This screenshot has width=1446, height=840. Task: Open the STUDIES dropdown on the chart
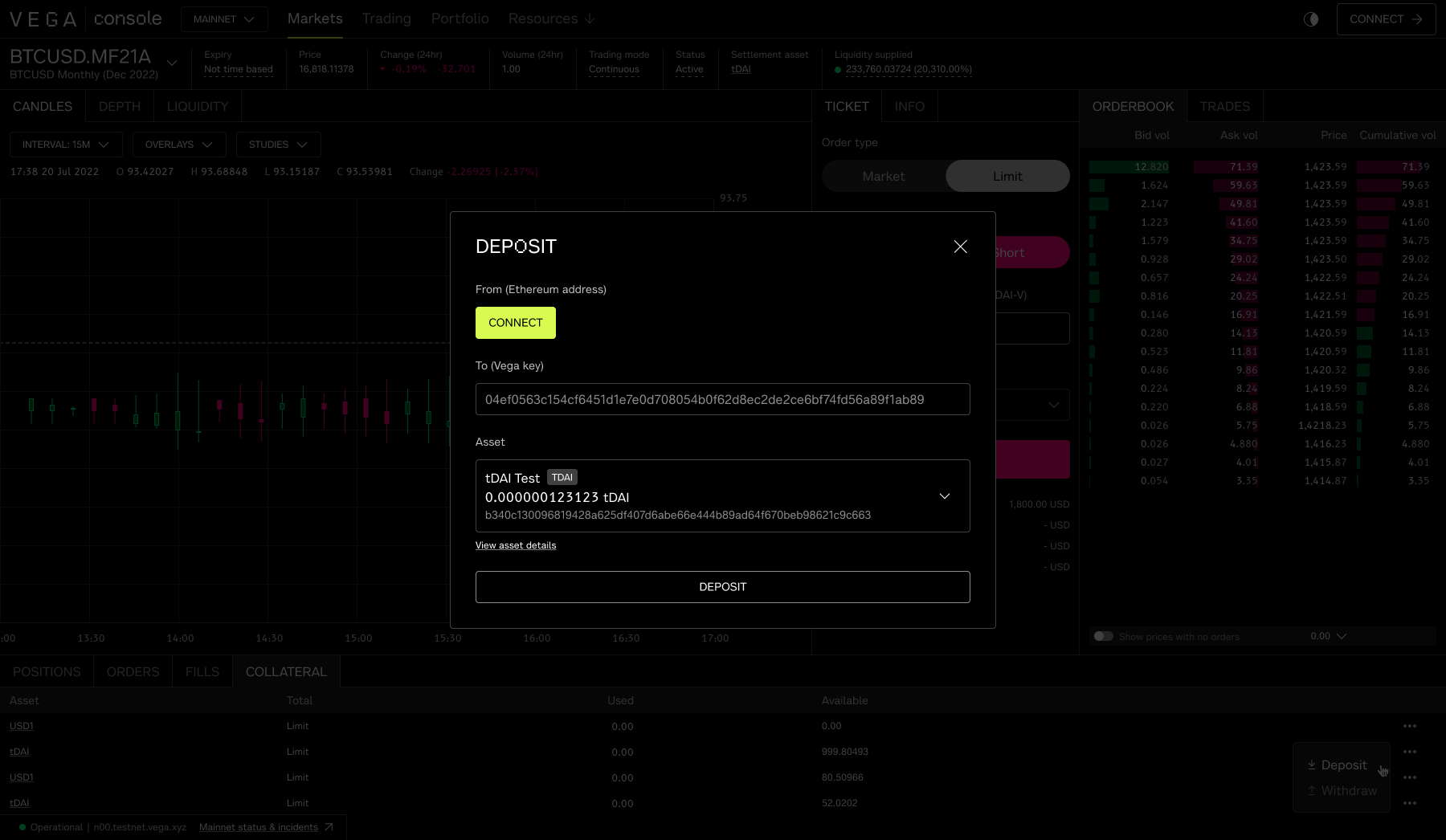point(278,145)
